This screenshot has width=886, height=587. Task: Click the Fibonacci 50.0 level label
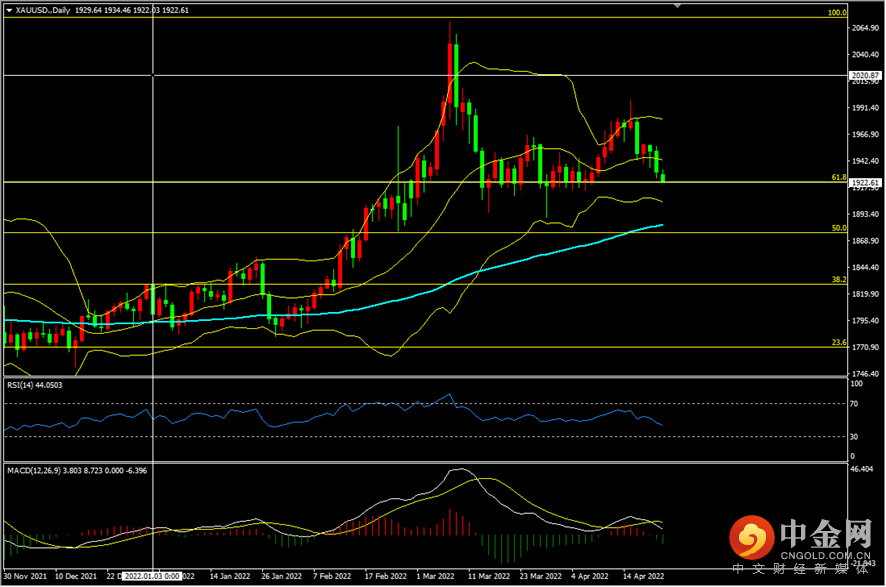click(839, 228)
